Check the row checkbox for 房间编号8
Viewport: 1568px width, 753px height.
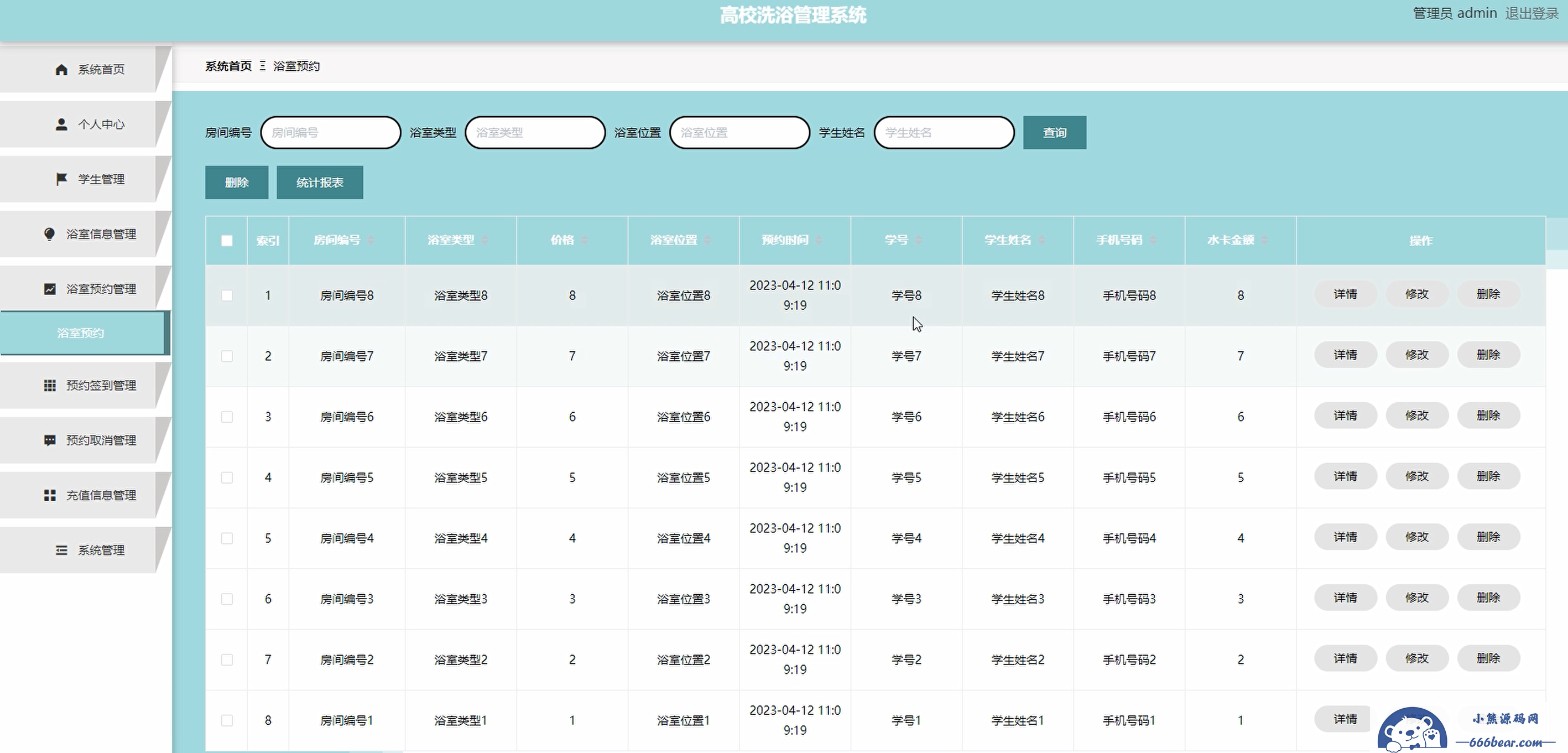(226, 295)
